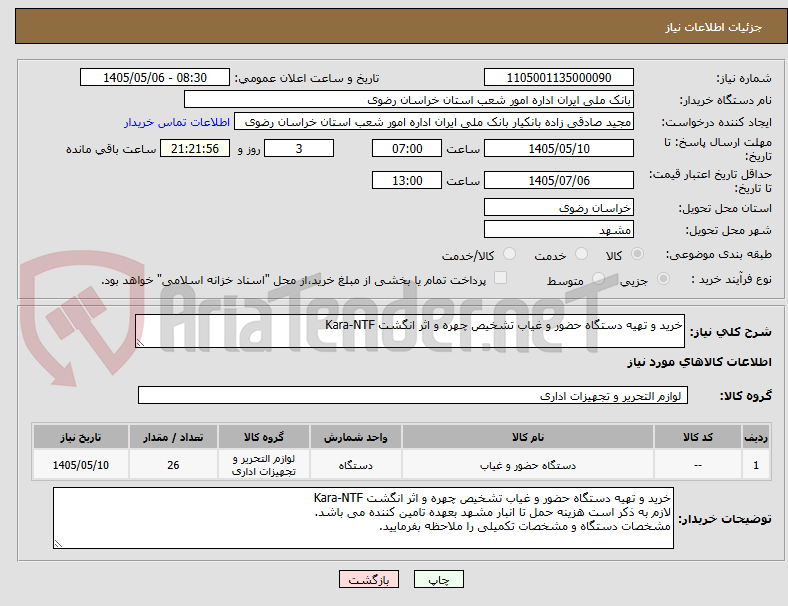Select the کالا radio button

tap(637, 254)
